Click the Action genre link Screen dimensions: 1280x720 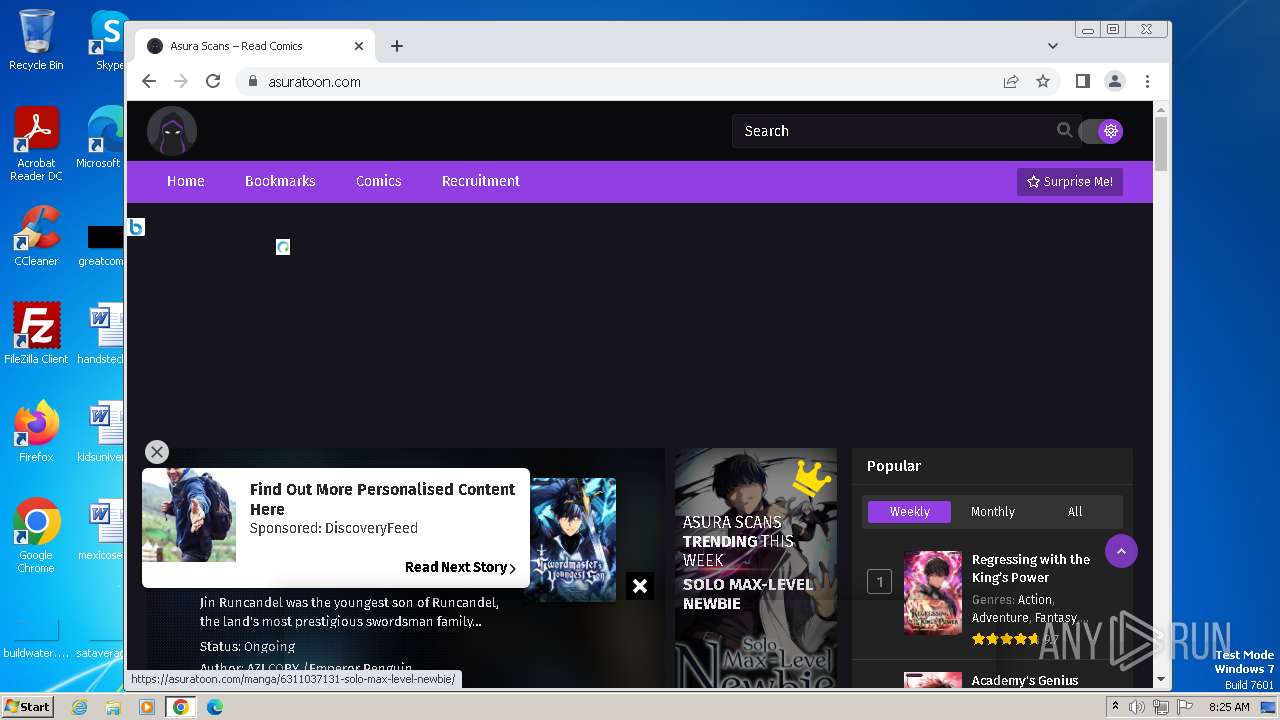[x=1034, y=599]
